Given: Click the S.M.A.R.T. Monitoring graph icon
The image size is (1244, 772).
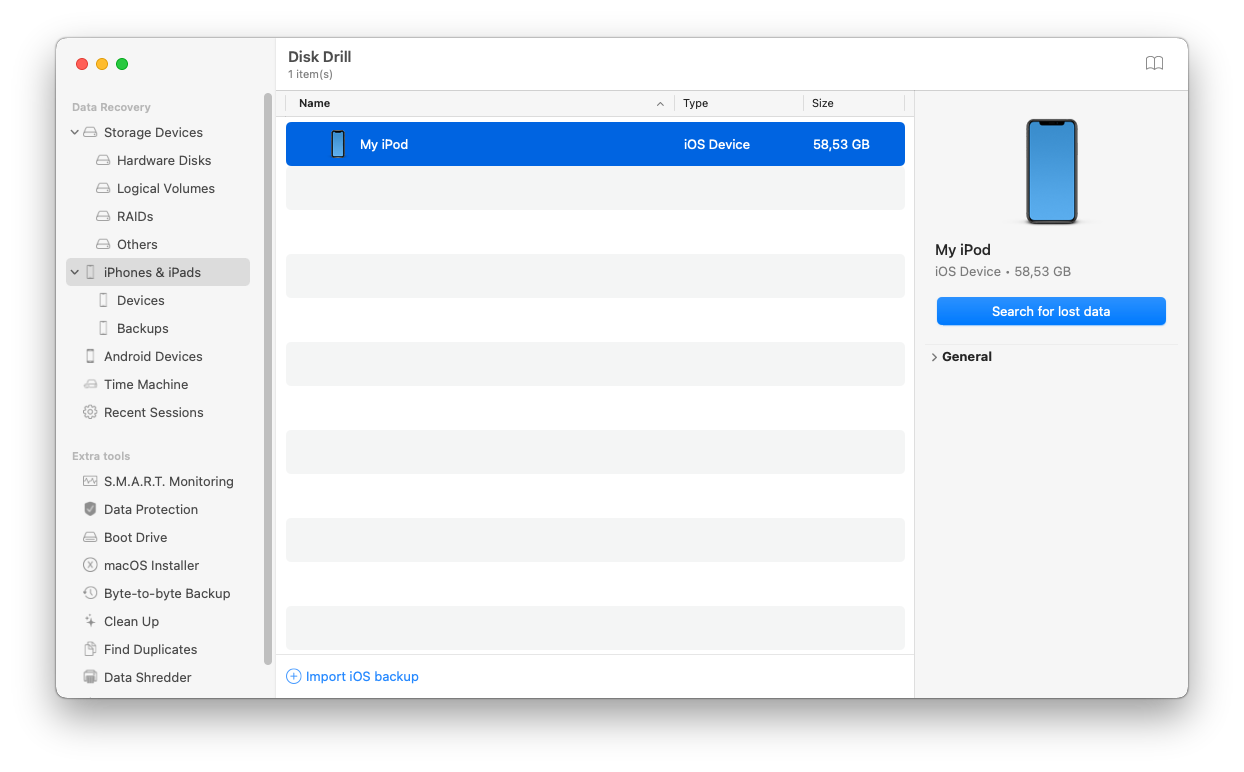Looking at the screenshot, I should coord(90,481).
